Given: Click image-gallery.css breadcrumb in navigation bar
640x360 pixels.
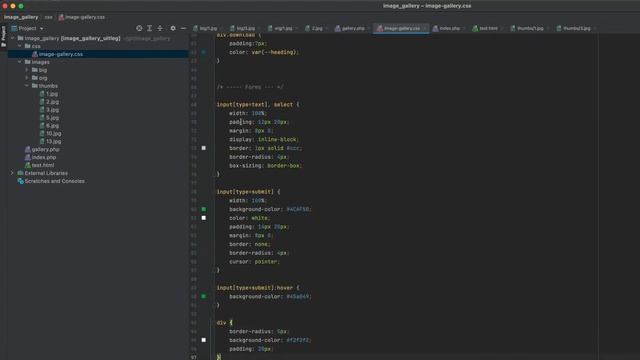Looking at the screenshot, I should coord(82,17).
